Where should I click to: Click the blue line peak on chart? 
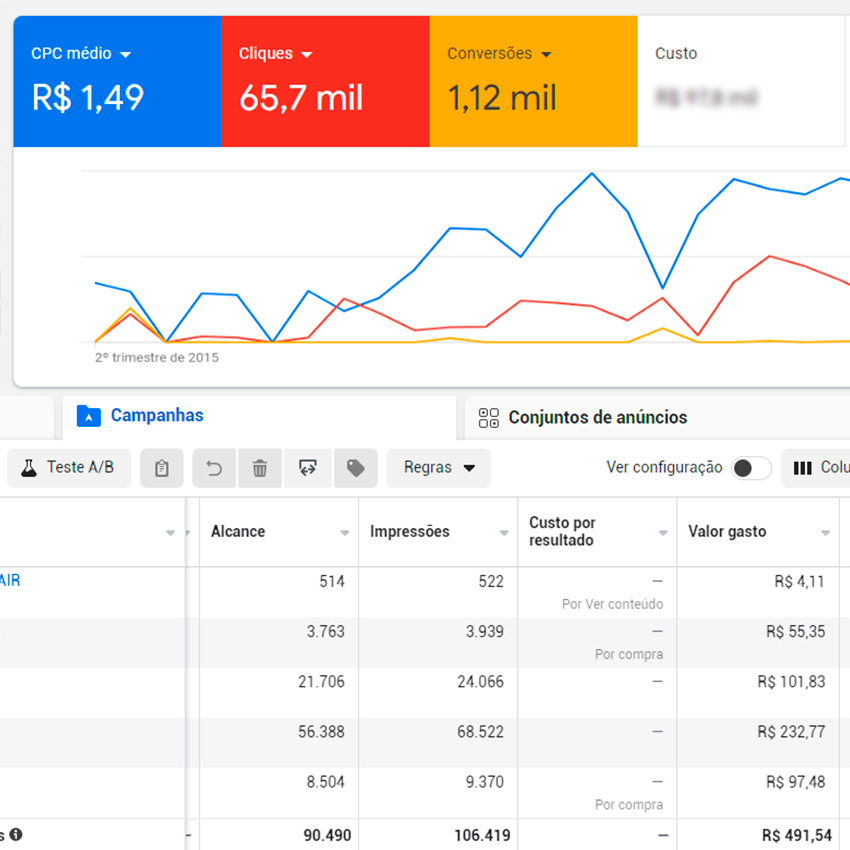tap(591, 174)
